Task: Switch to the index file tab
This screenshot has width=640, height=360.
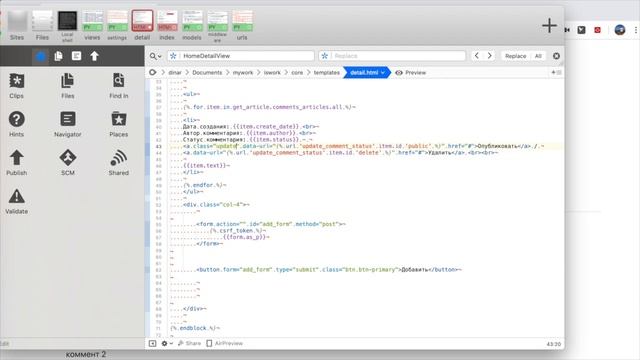Action: coord(167,26)
